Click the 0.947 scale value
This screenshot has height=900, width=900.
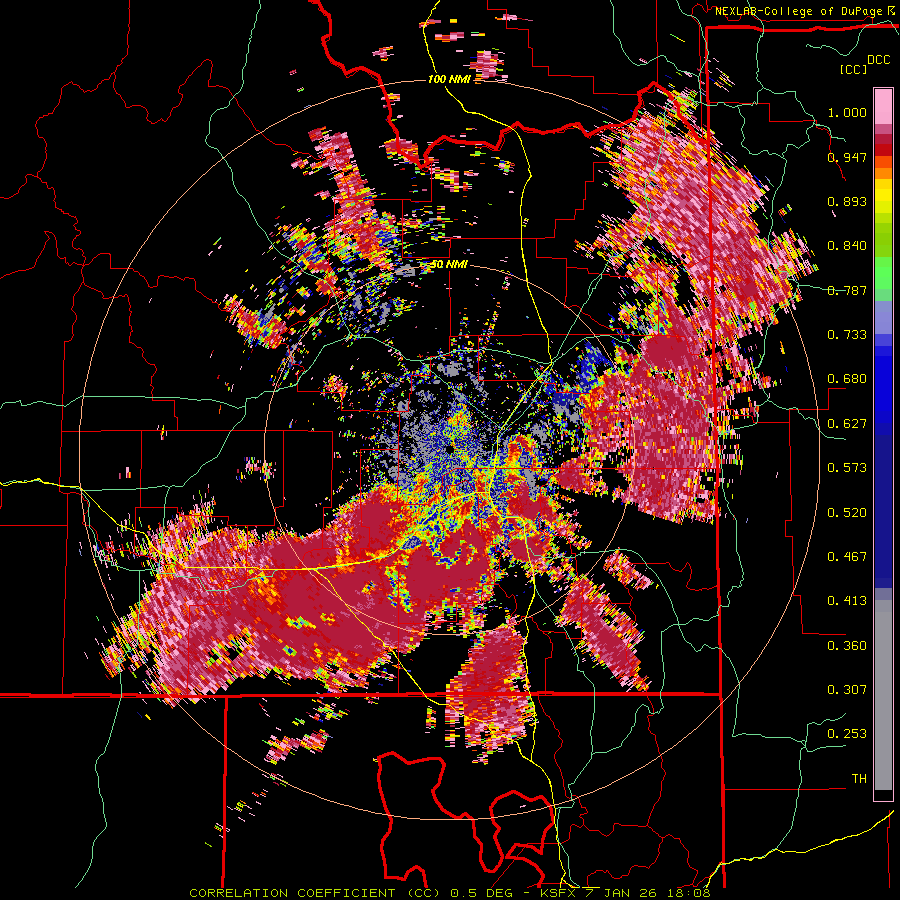[847, 157]
